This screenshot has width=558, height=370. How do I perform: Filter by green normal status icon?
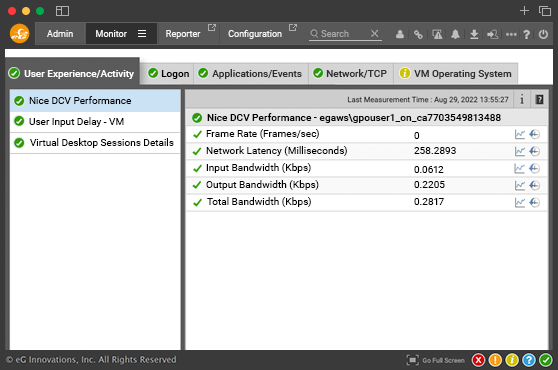pyautogui.click(x=546, y=360)
